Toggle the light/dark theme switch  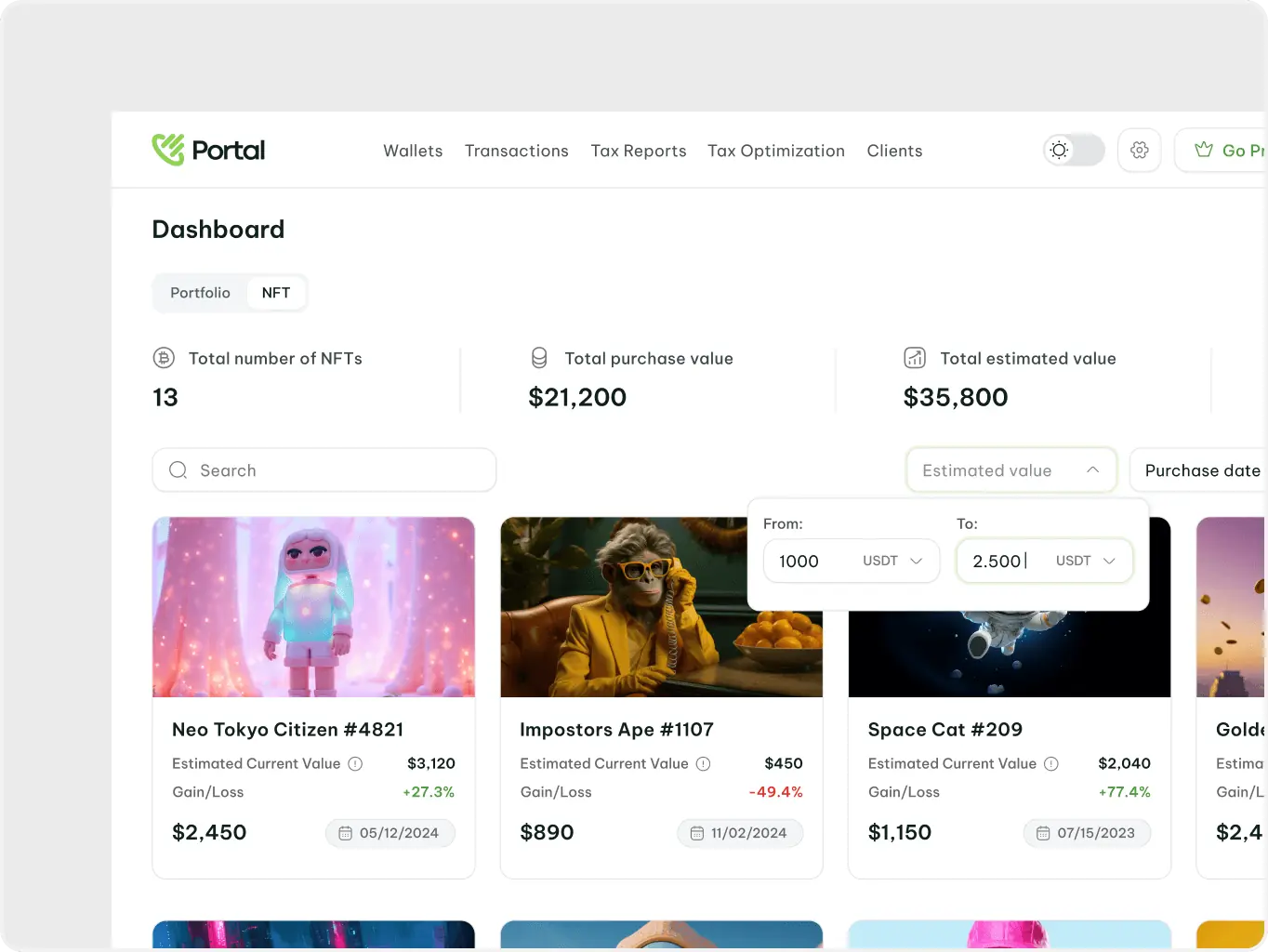[x=1074, y=150]
